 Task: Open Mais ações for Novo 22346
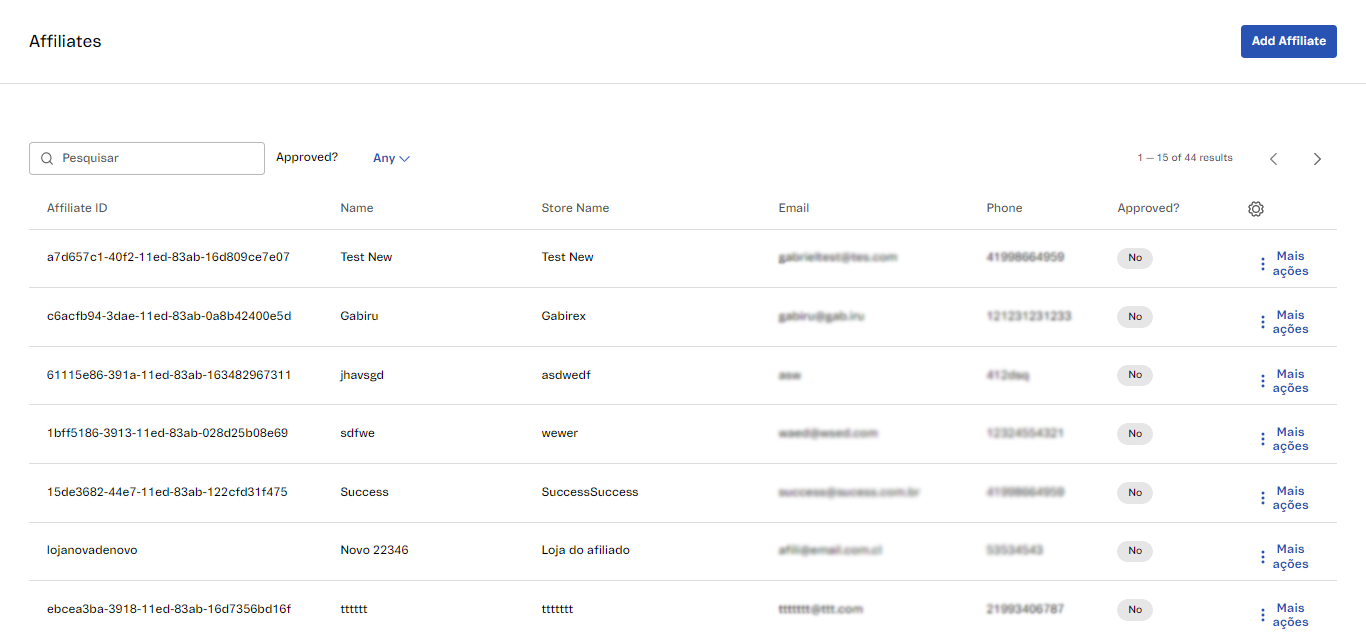tap(1282, 556)
